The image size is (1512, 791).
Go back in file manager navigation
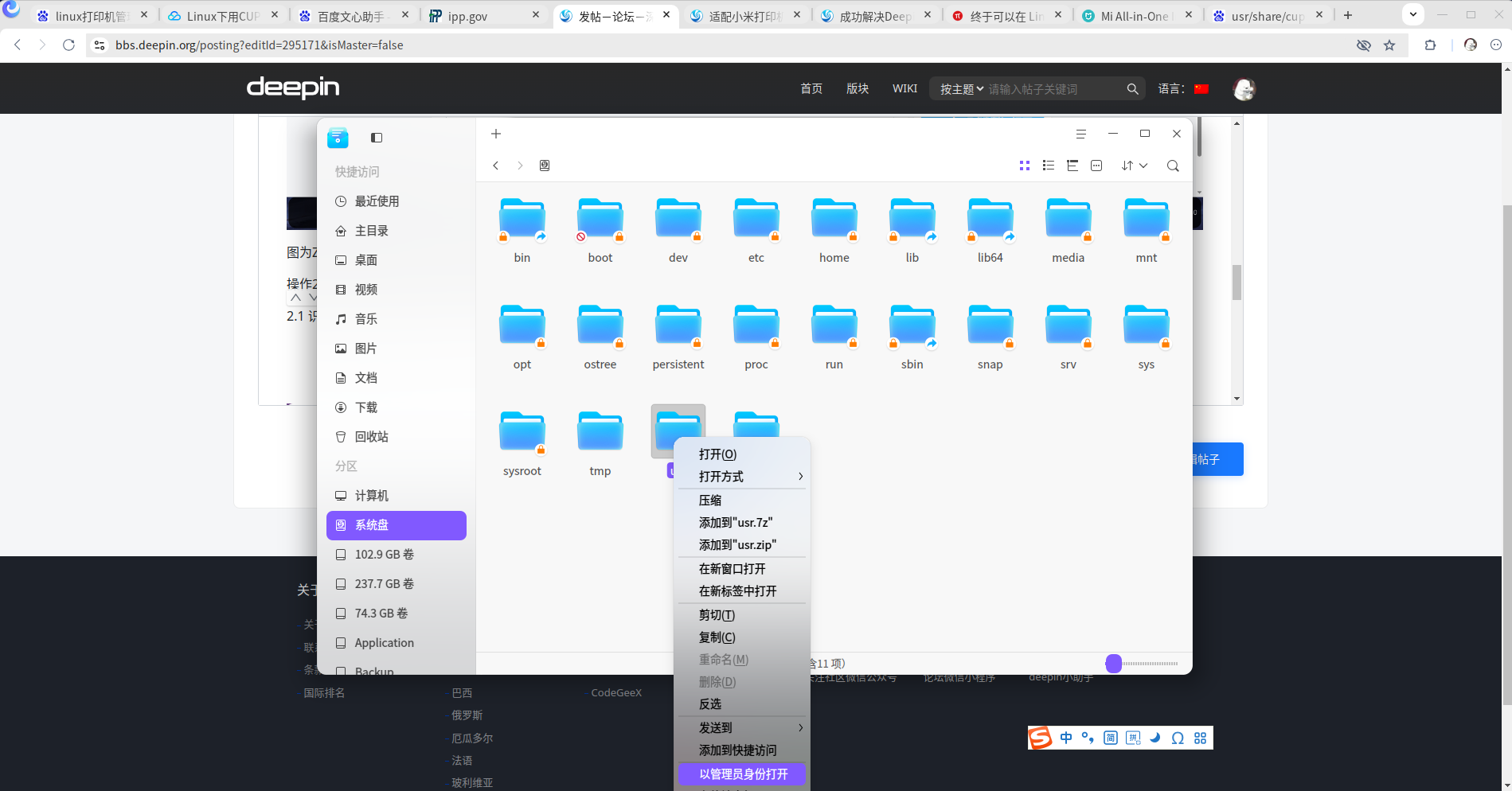[x=496, y=166]
